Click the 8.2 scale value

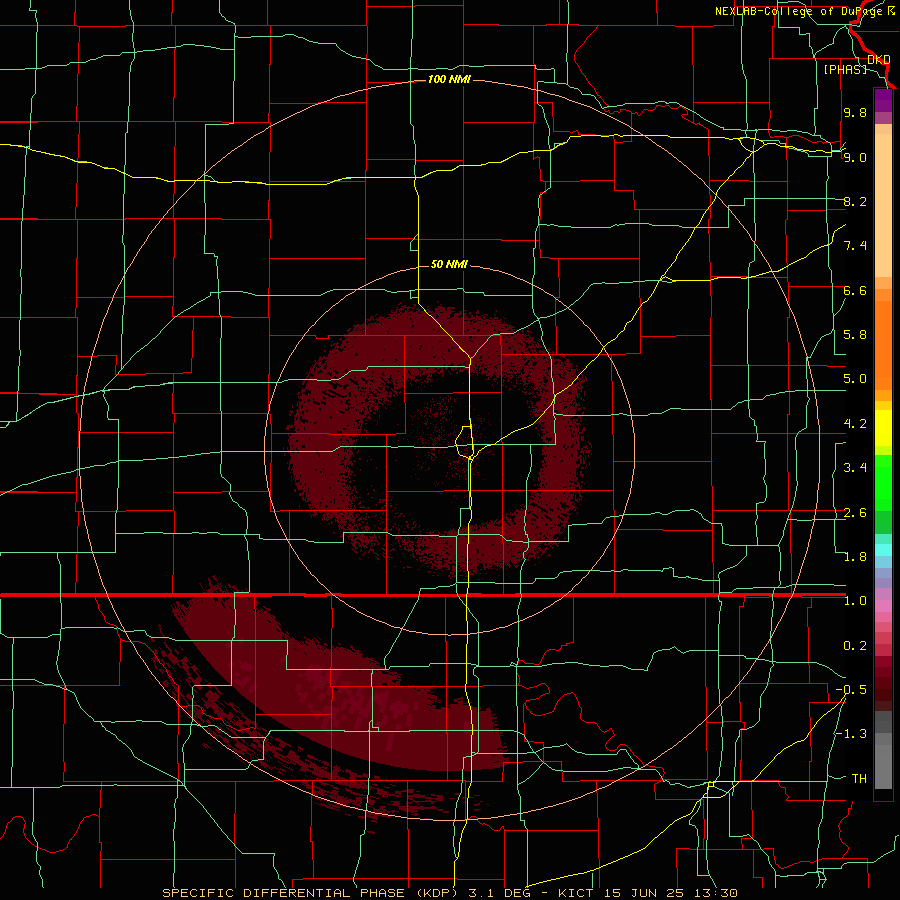(855, 201)
